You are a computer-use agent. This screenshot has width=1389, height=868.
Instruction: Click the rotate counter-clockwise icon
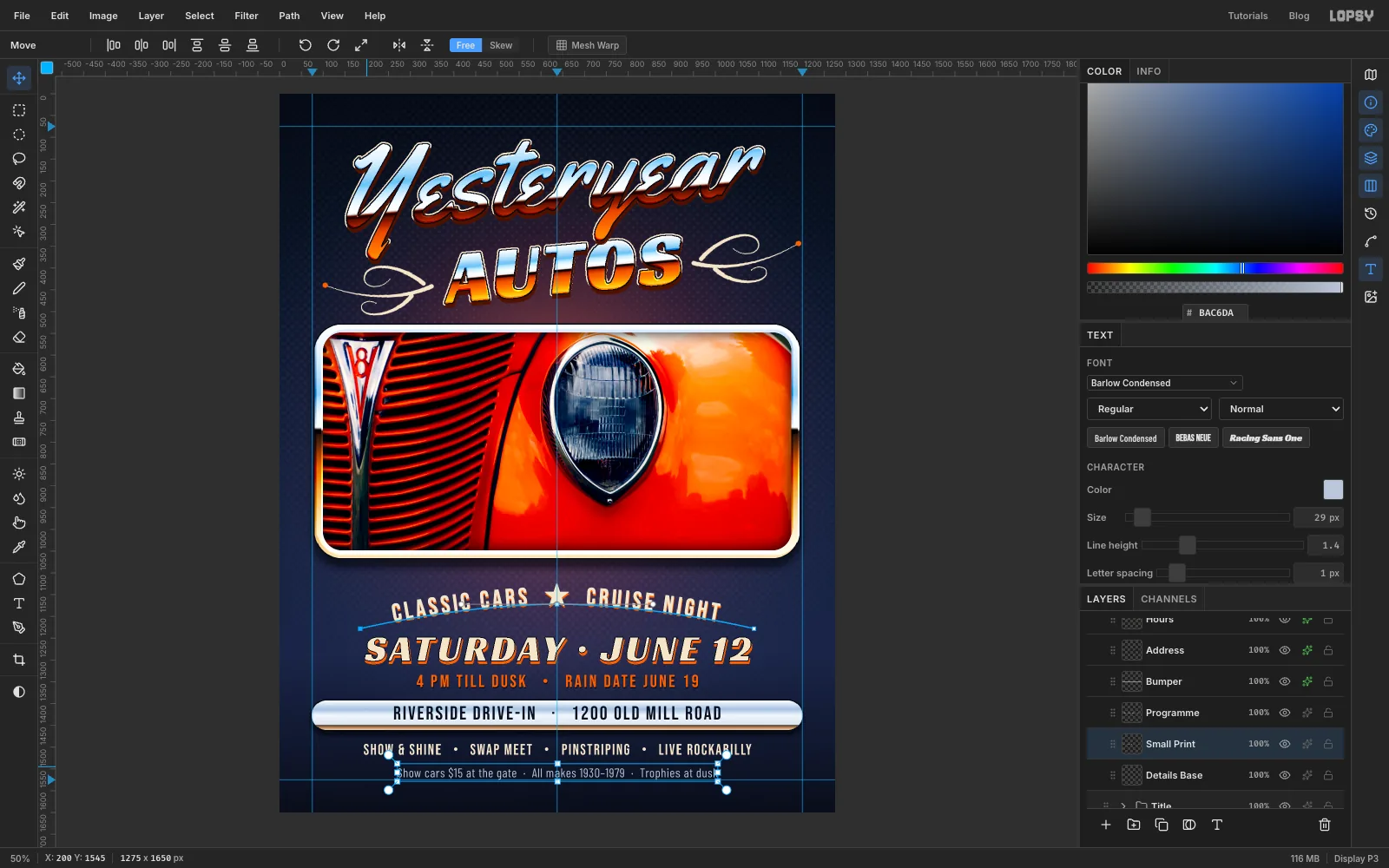[x=305, y=45]
